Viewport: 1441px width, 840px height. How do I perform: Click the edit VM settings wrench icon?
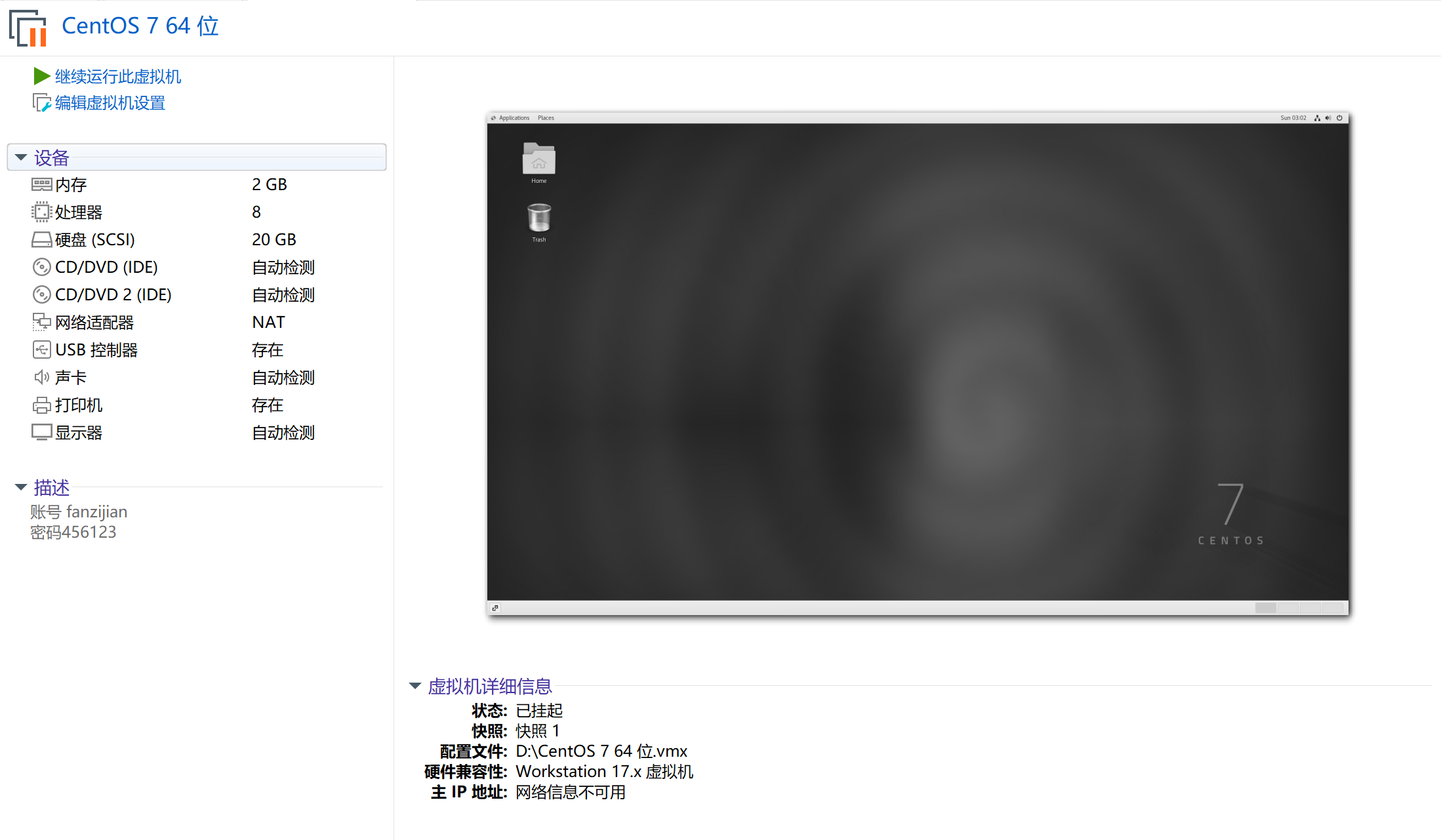click(41, 103)
